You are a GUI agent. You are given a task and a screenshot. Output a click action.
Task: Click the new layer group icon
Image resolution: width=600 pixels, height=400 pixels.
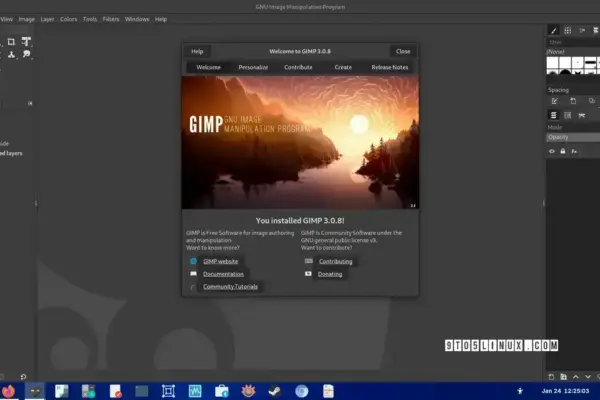[563, 377]
